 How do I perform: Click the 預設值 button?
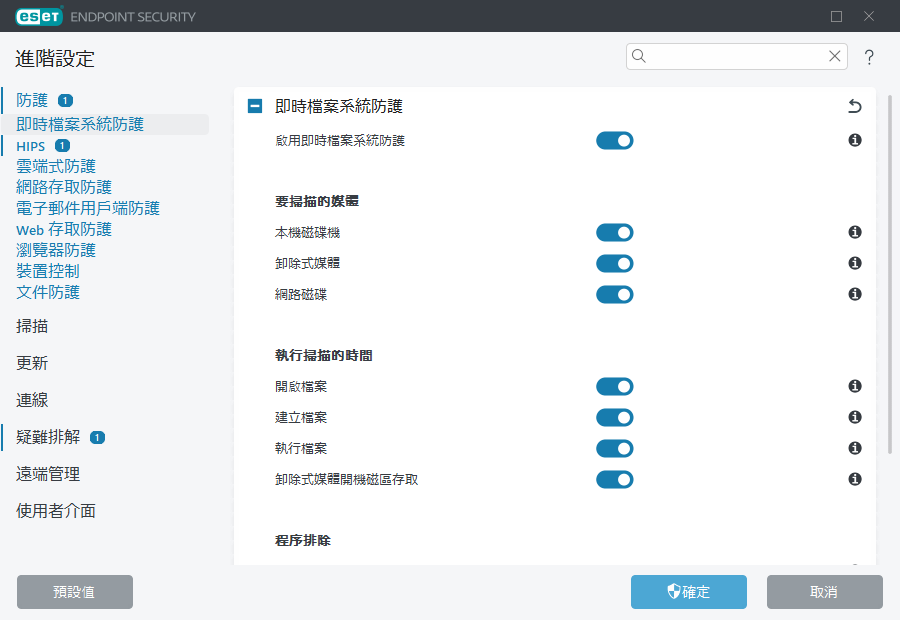(75, 592)
